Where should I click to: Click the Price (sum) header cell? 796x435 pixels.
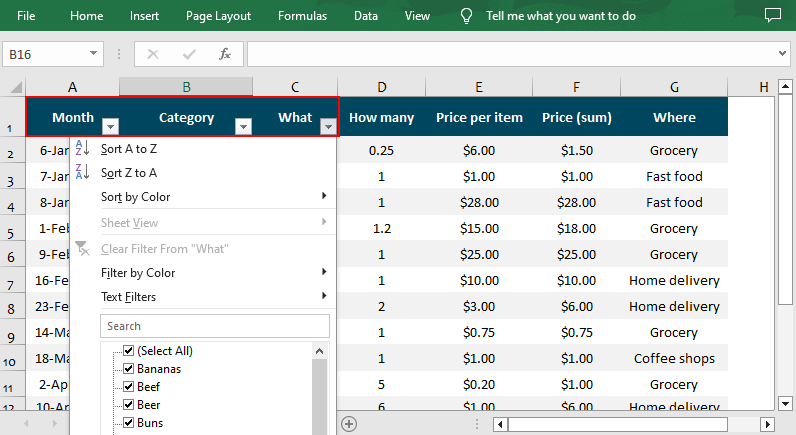click(x=577, y=117)
